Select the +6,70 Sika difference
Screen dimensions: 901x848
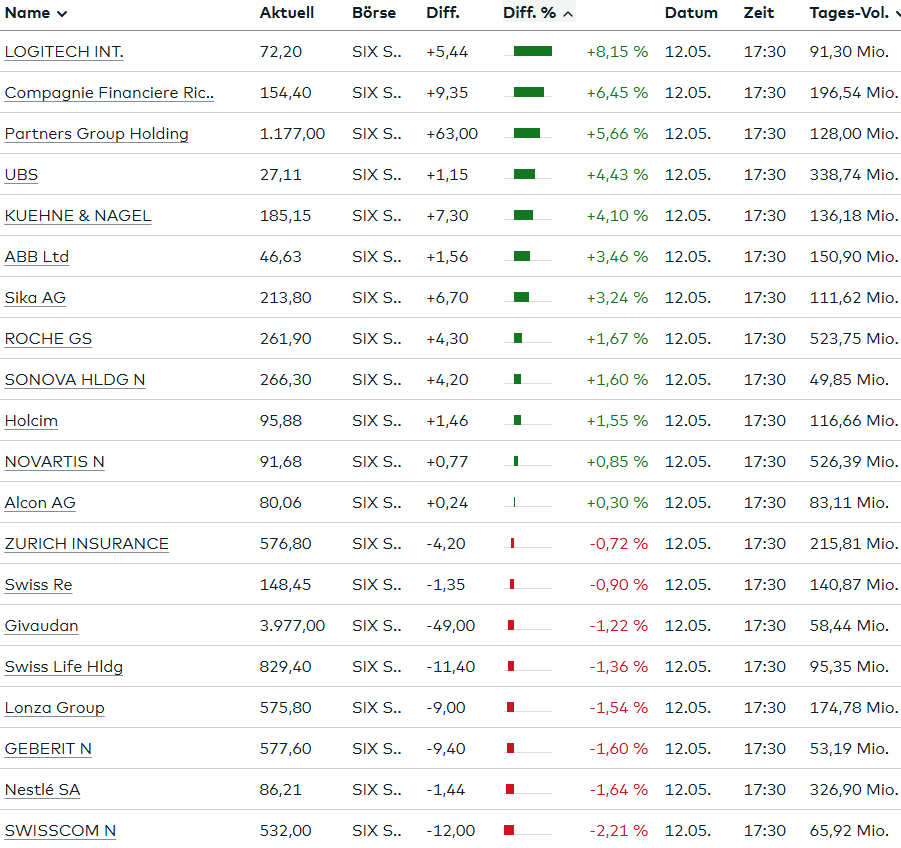(448, 298)
